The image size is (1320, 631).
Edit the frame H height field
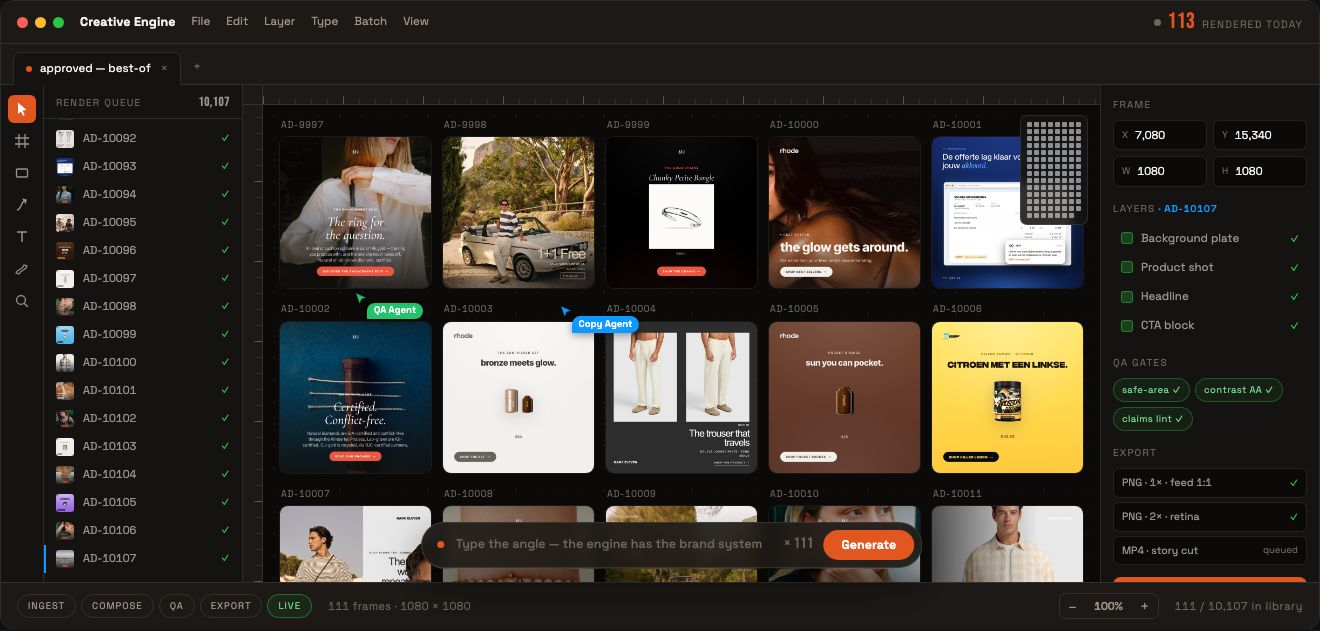1260,171
